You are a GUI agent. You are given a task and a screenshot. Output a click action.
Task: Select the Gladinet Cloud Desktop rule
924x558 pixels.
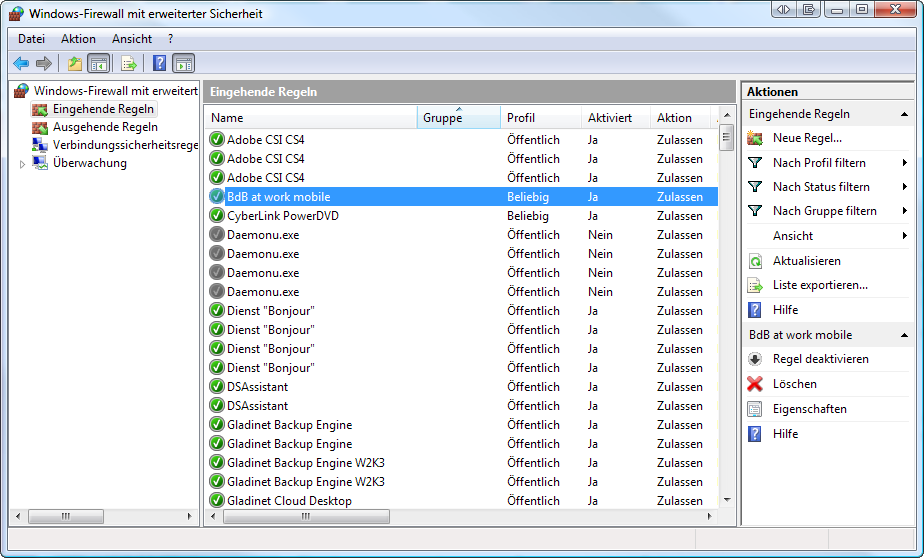[463, 501]
